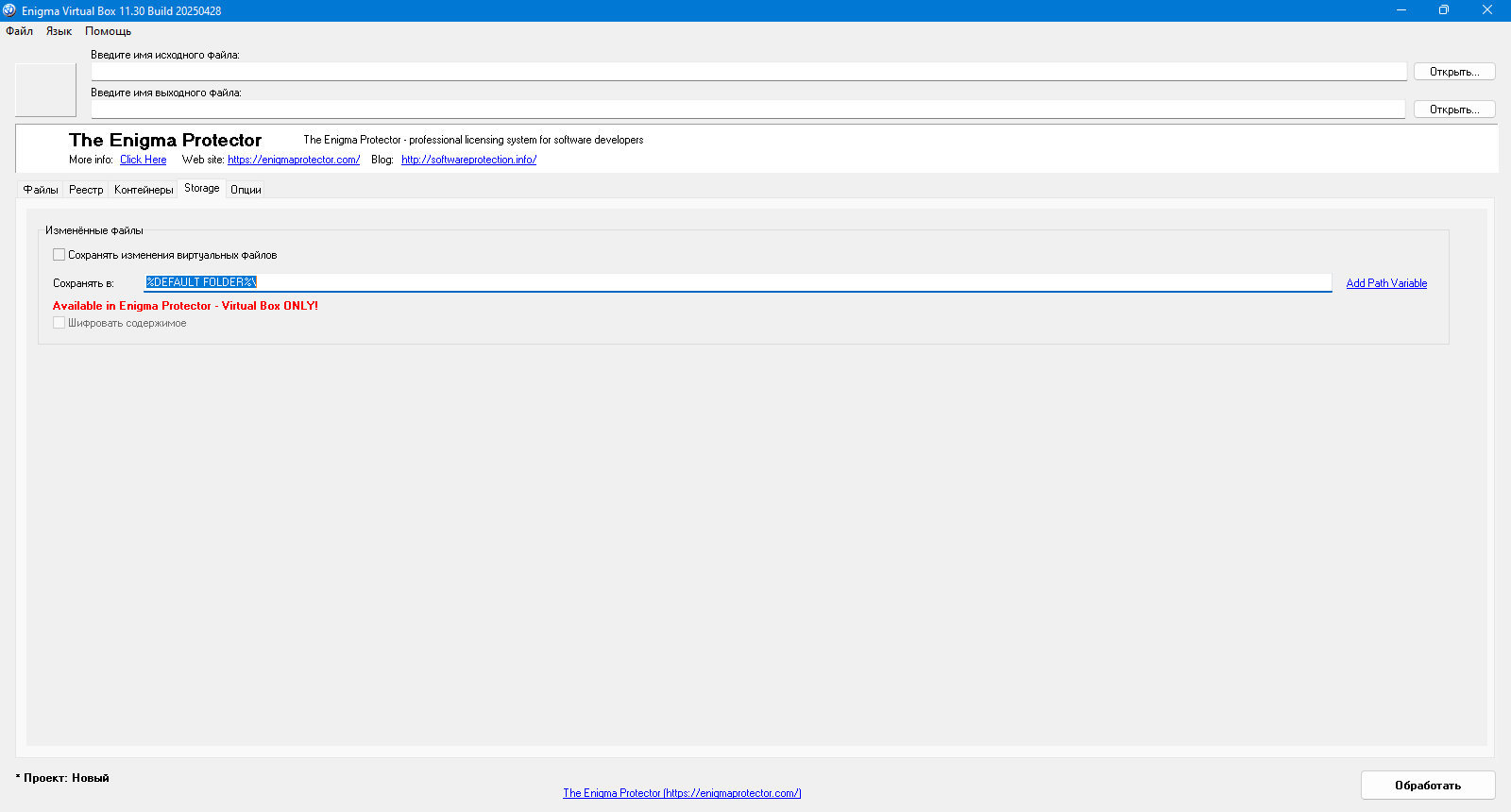Switch to the Контейнеры tab
The image size is (1511, 812).
[x=144, y=190]
